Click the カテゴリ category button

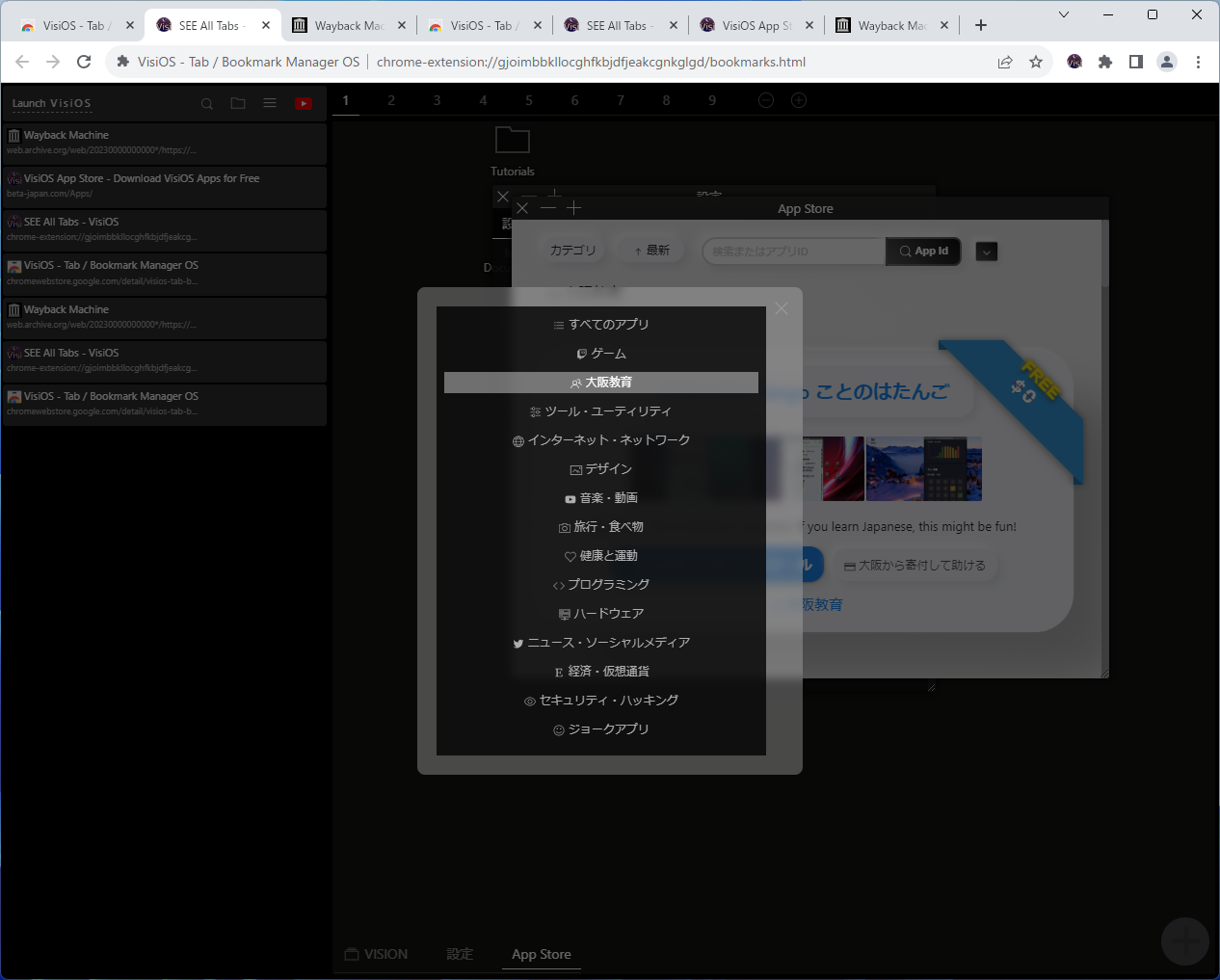point(573,250)
